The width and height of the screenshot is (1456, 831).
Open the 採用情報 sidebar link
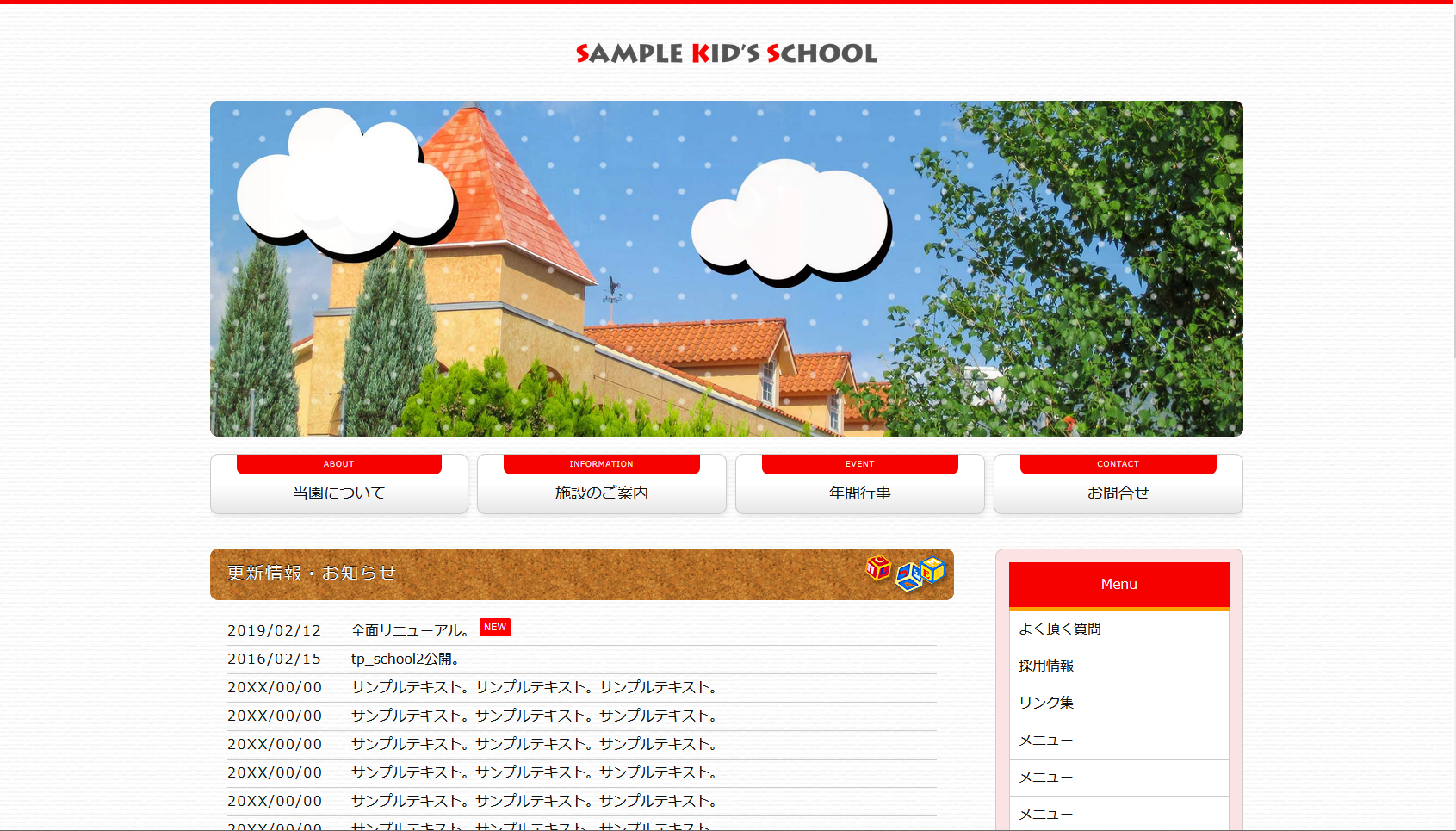tap(1119, 667)
